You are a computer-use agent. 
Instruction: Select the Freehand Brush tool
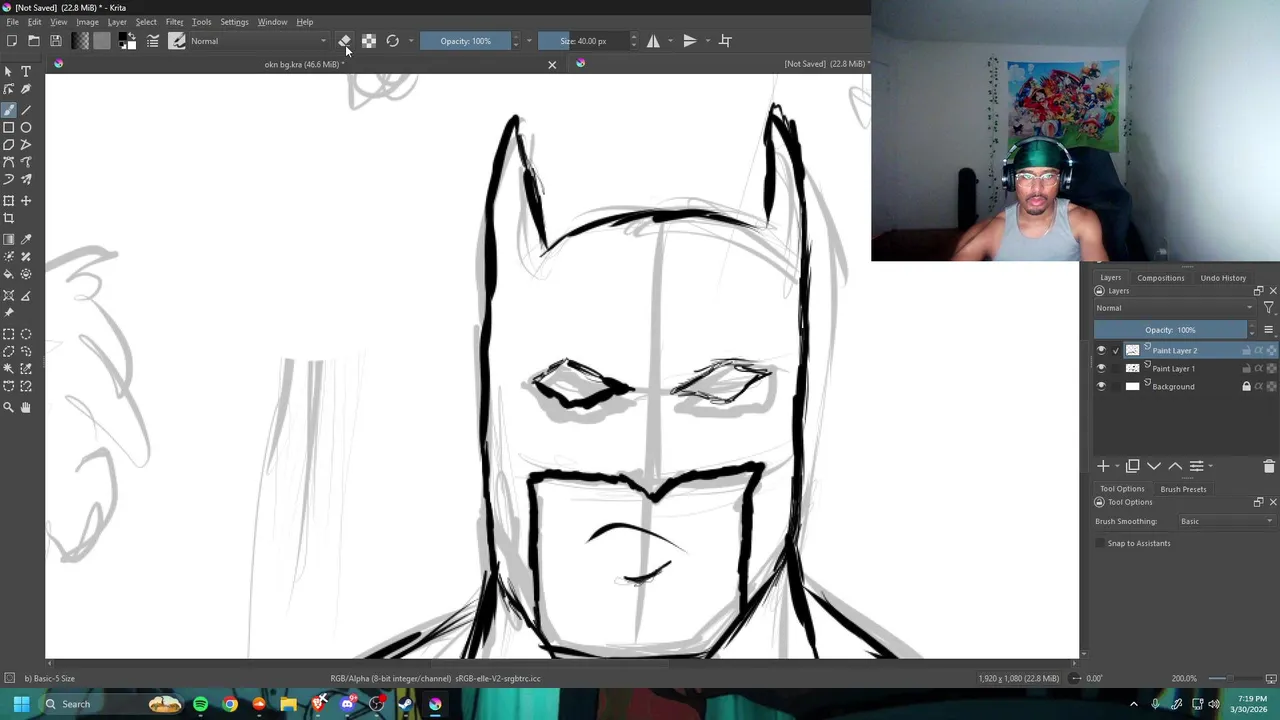(9, 110)
